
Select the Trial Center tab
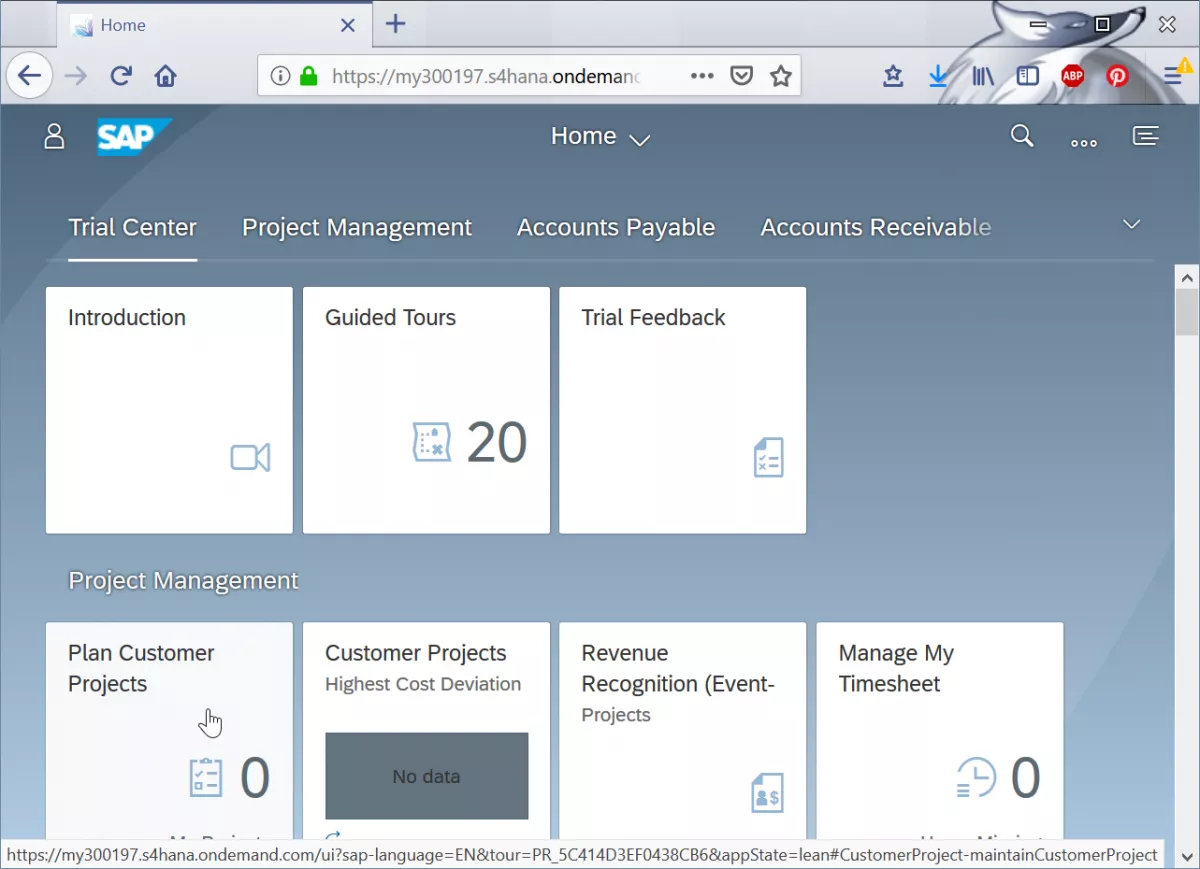coord(133,227)
